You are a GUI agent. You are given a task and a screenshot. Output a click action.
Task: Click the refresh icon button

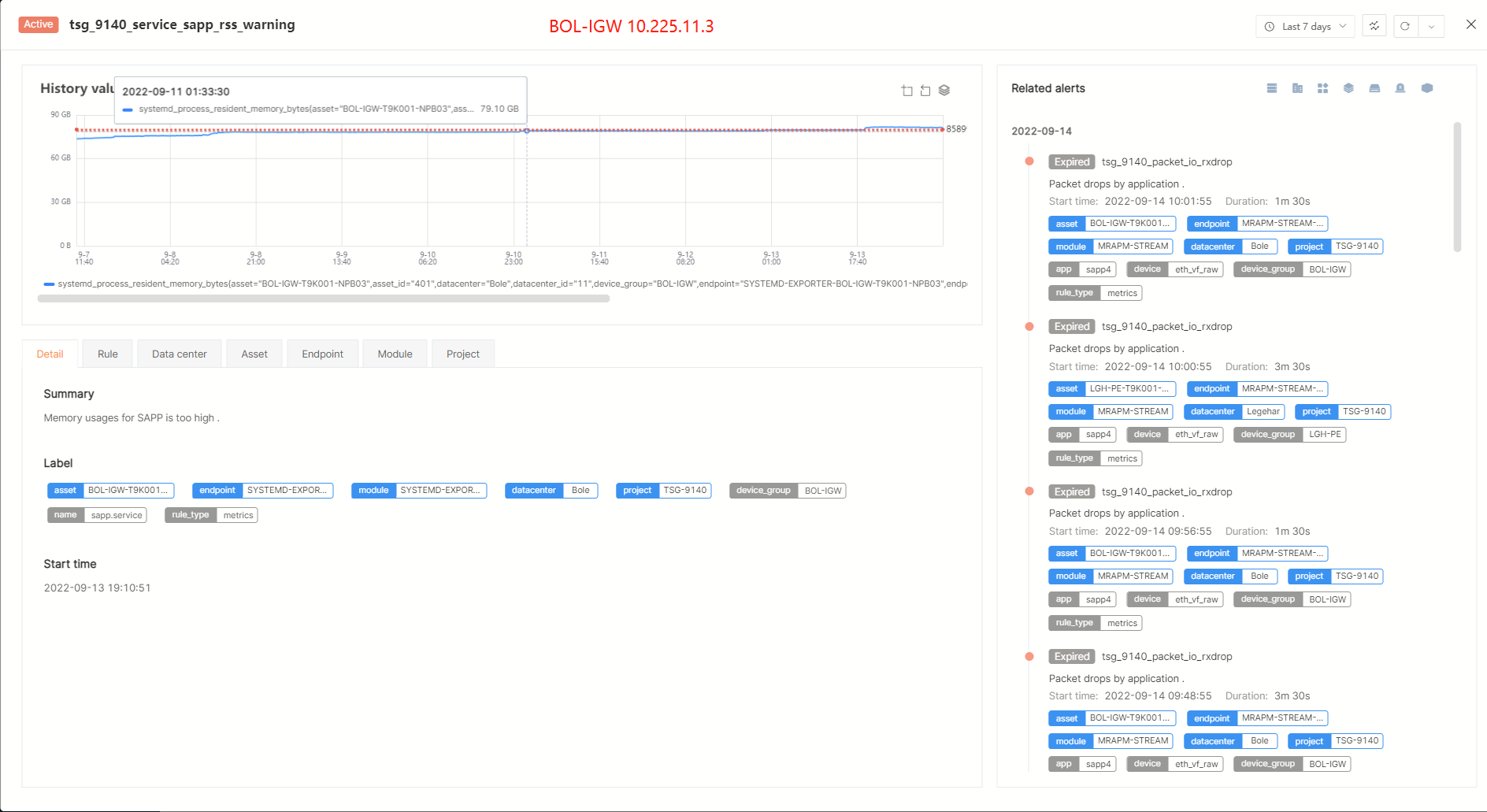coord(1405,26)
